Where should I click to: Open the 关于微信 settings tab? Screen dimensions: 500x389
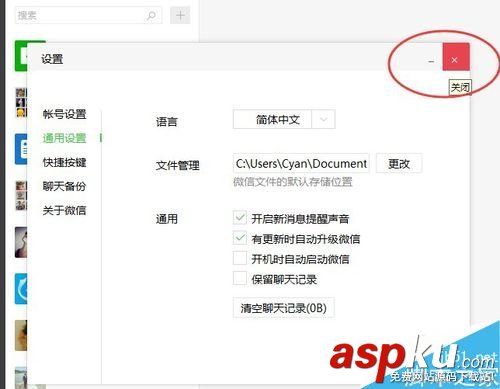click(64, 210)
